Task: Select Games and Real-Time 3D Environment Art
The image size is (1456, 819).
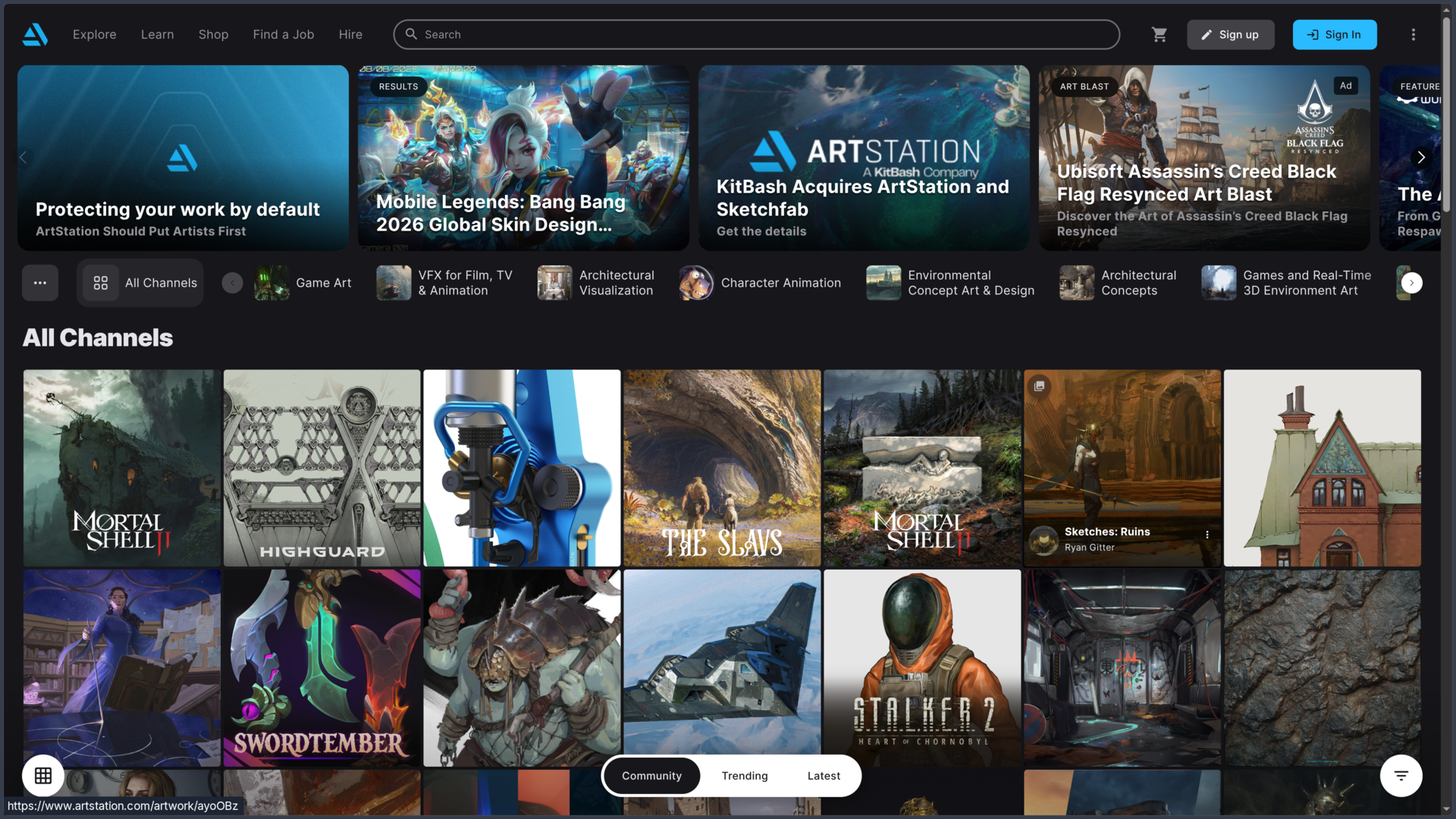Action: tap(1287, 283)
